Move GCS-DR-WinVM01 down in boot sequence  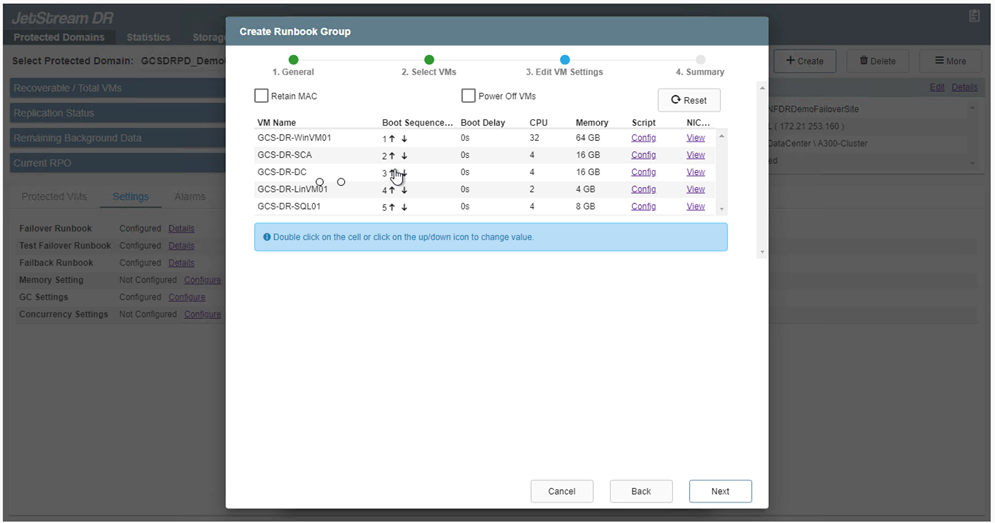[x=404, y=139]
